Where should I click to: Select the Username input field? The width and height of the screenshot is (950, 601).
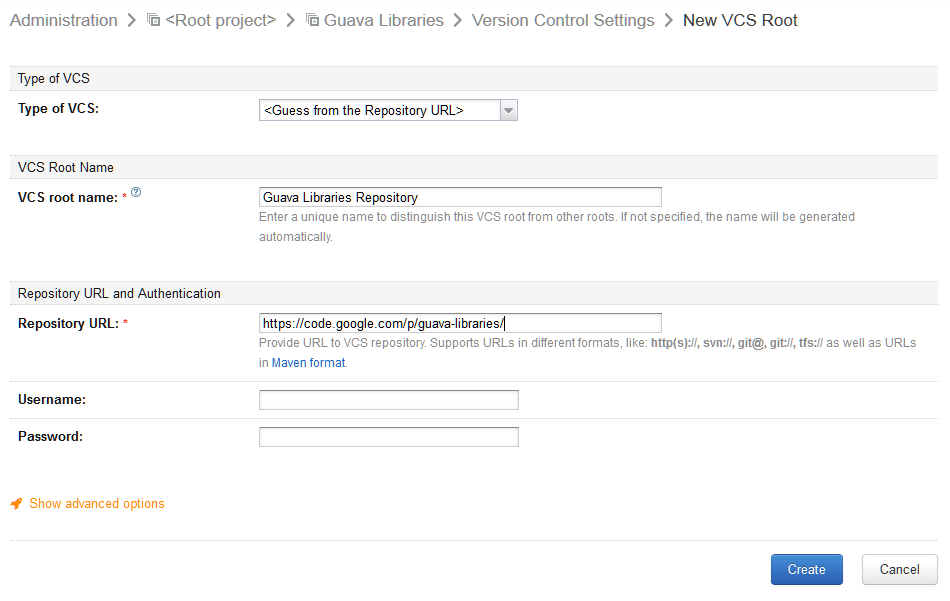[x=389, y=400]
